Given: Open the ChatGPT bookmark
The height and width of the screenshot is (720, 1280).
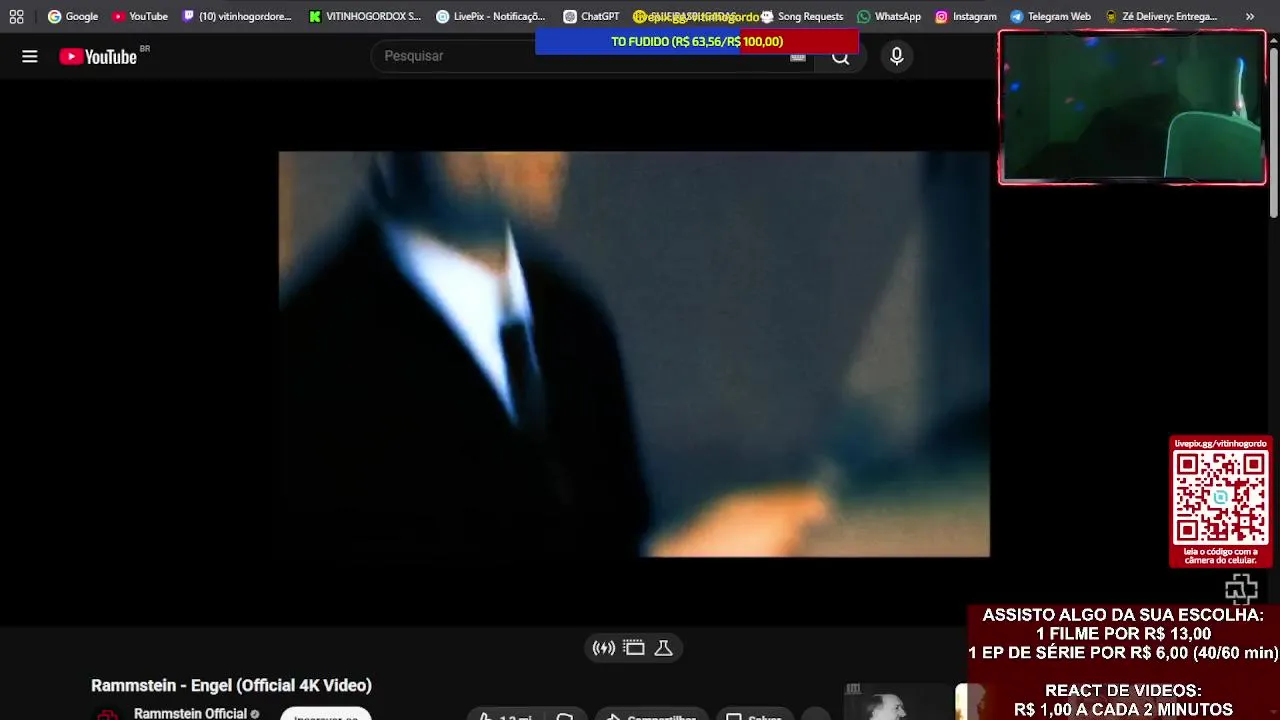Looking at the screenshot, I should [x=591, y=16].
